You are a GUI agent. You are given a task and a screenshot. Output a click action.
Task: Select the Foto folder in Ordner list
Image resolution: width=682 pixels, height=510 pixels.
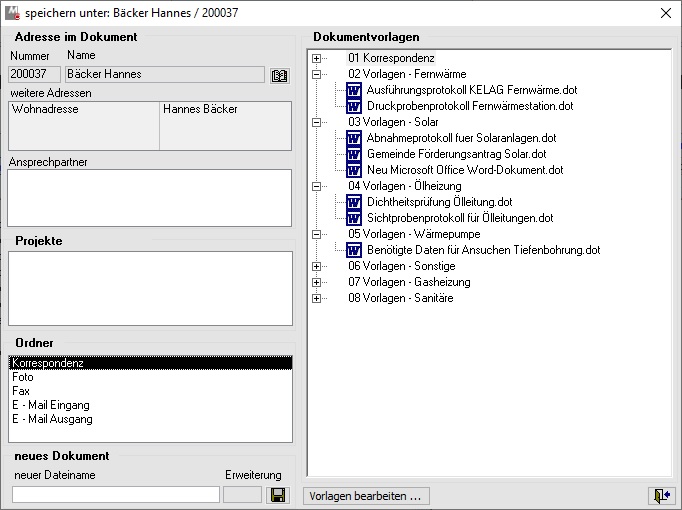[23, 378]
